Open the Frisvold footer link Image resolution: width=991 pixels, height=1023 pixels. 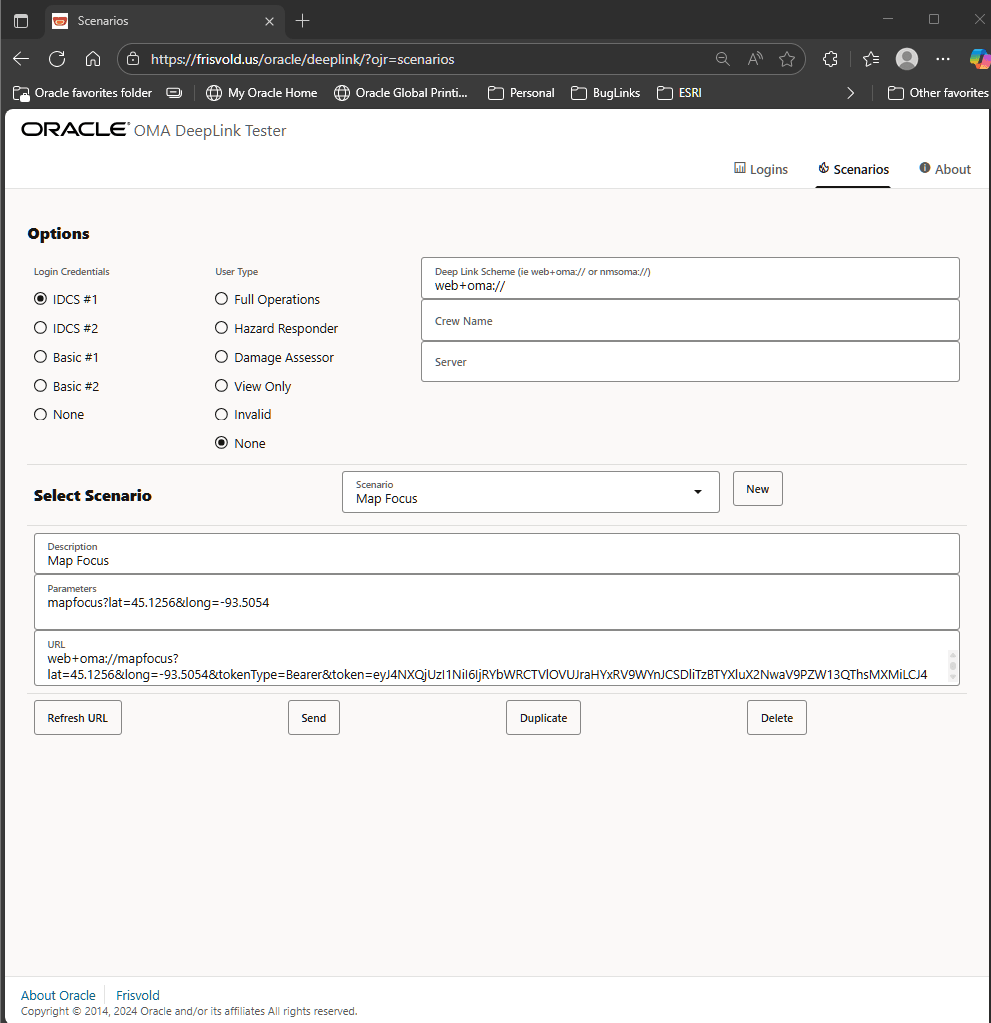(138, 995)
